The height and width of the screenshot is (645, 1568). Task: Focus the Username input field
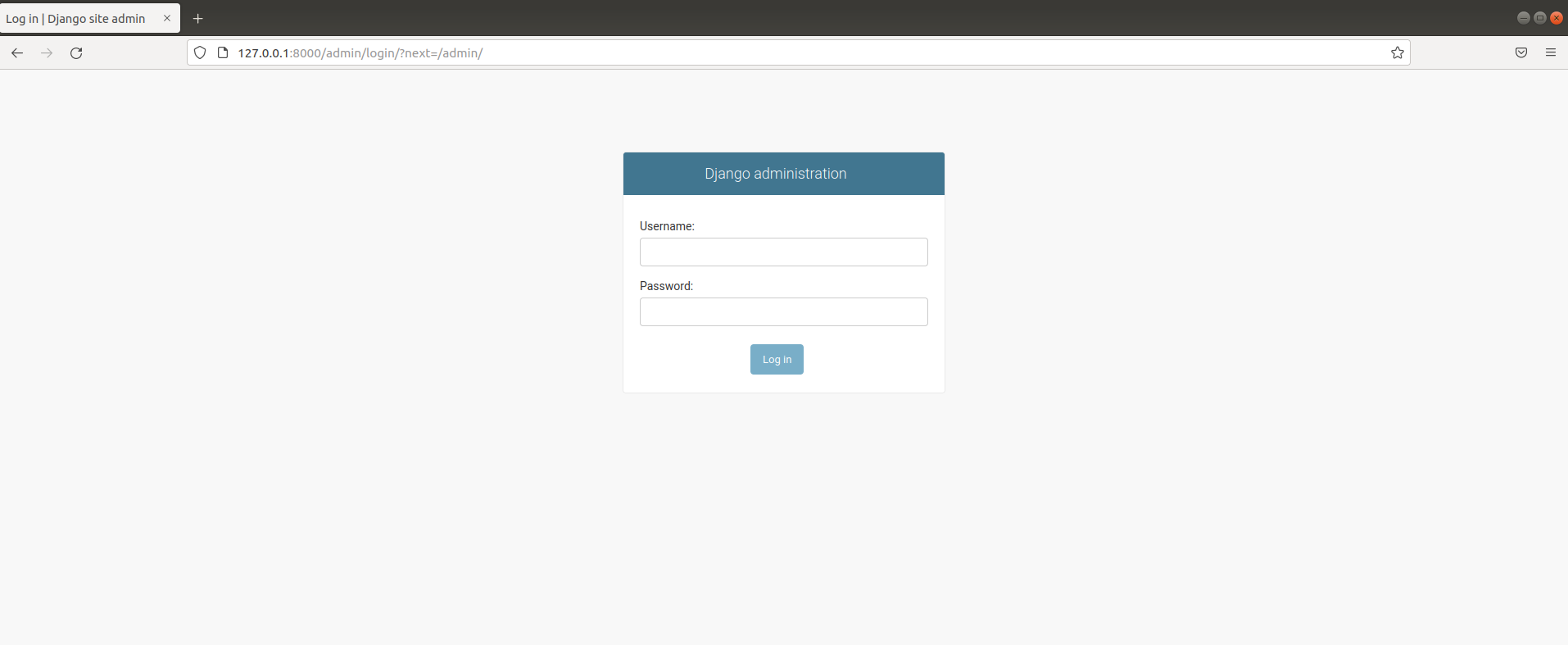click(x=784, y=252)
